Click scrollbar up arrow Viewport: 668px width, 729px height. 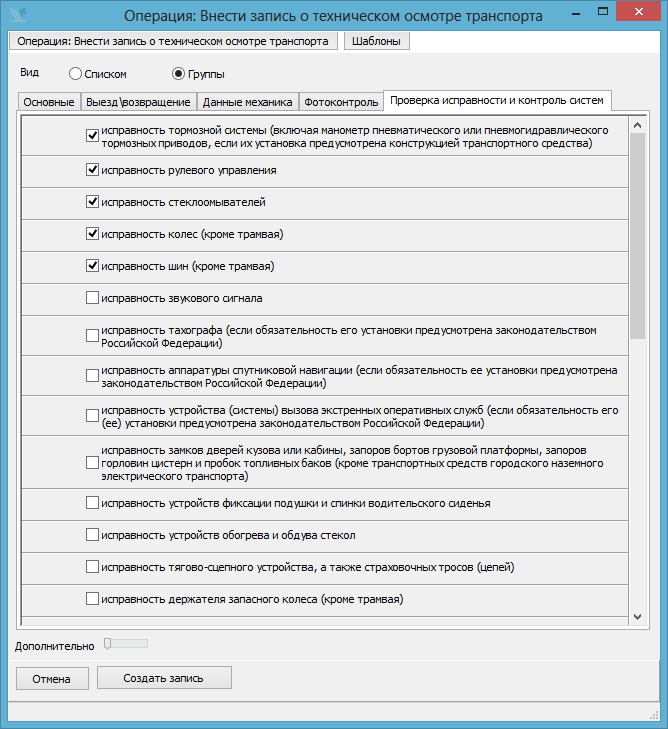(637, 125)
